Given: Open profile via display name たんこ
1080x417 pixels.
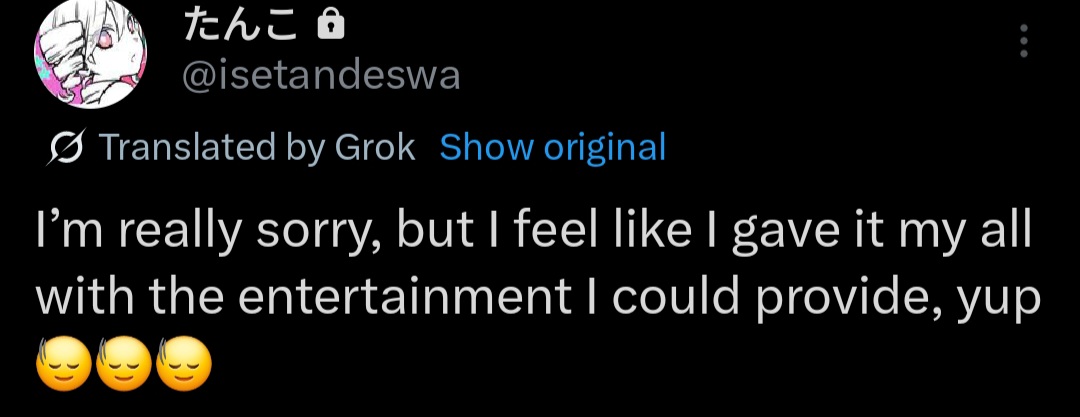Looking at the screenshot, I should click(240, 27).
